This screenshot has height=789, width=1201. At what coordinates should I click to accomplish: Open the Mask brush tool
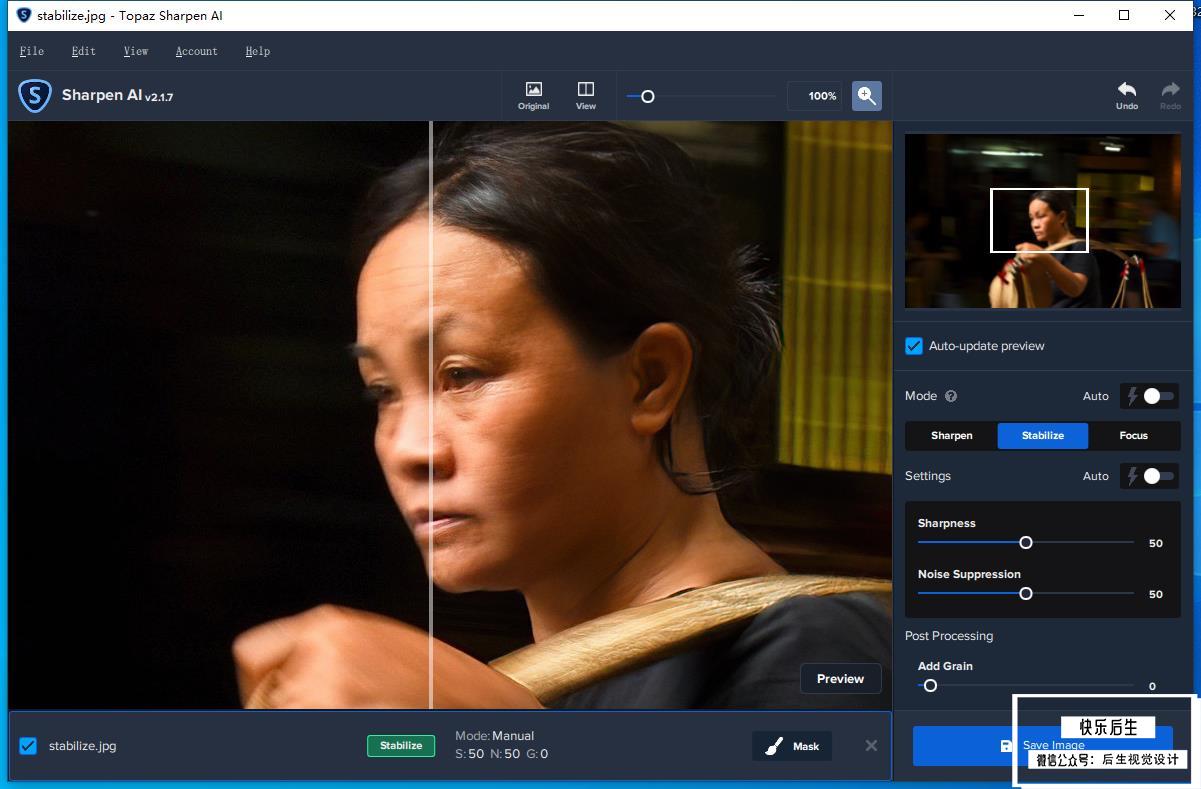(792, 746)
